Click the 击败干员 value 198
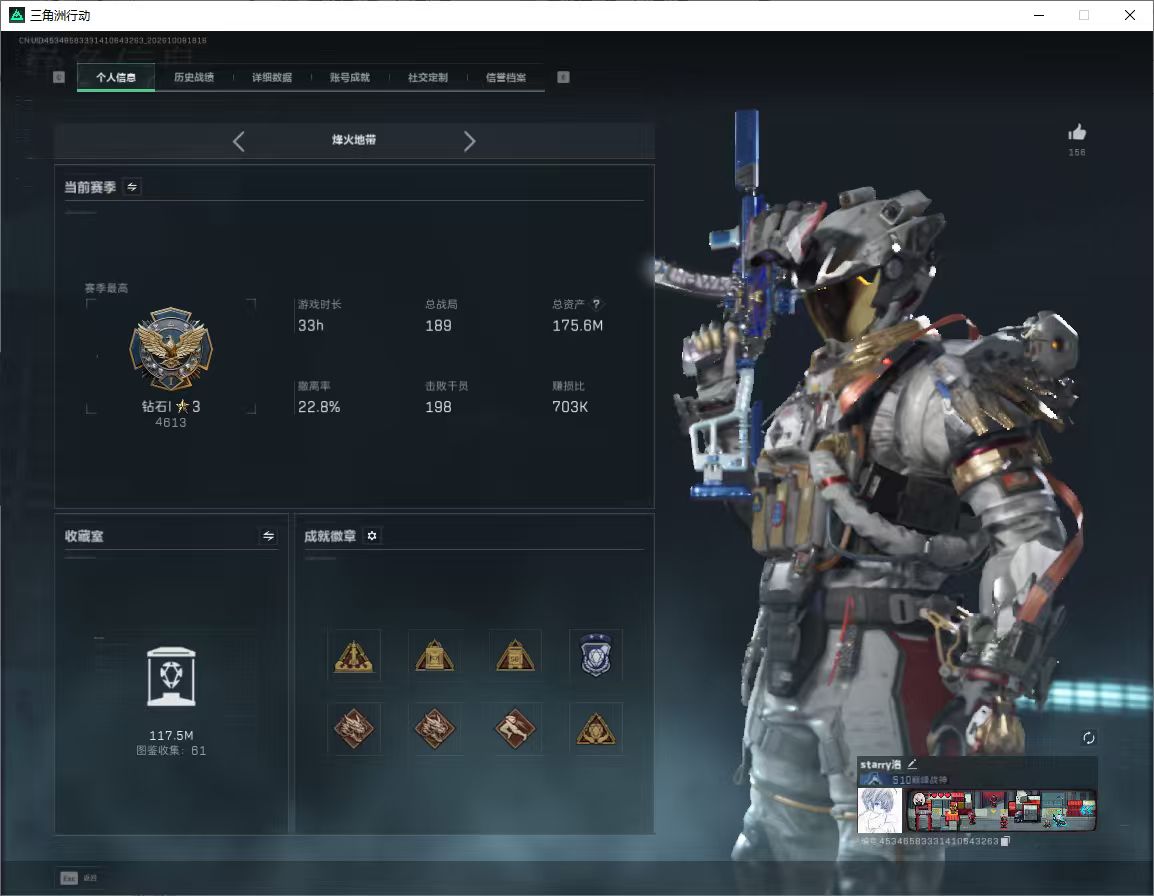This screenshot has width=1154, height=896. (x=438, y=406)
